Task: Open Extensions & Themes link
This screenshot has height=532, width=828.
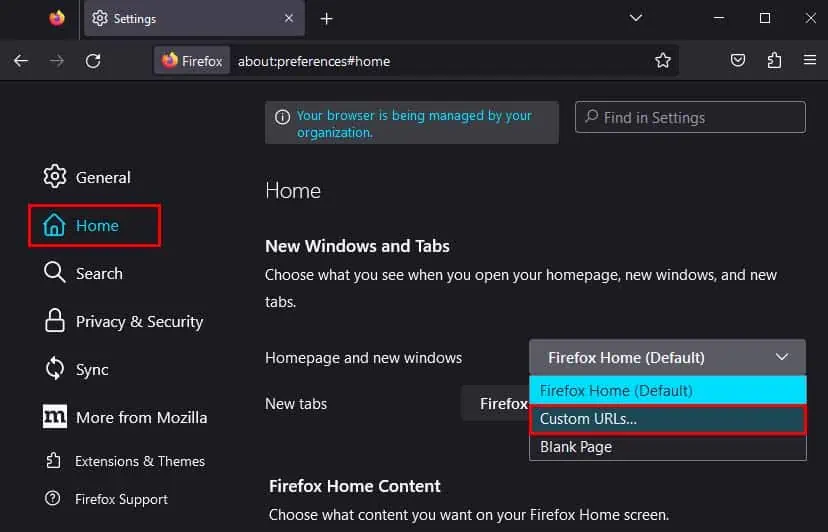Action: (x=125, y=461)
